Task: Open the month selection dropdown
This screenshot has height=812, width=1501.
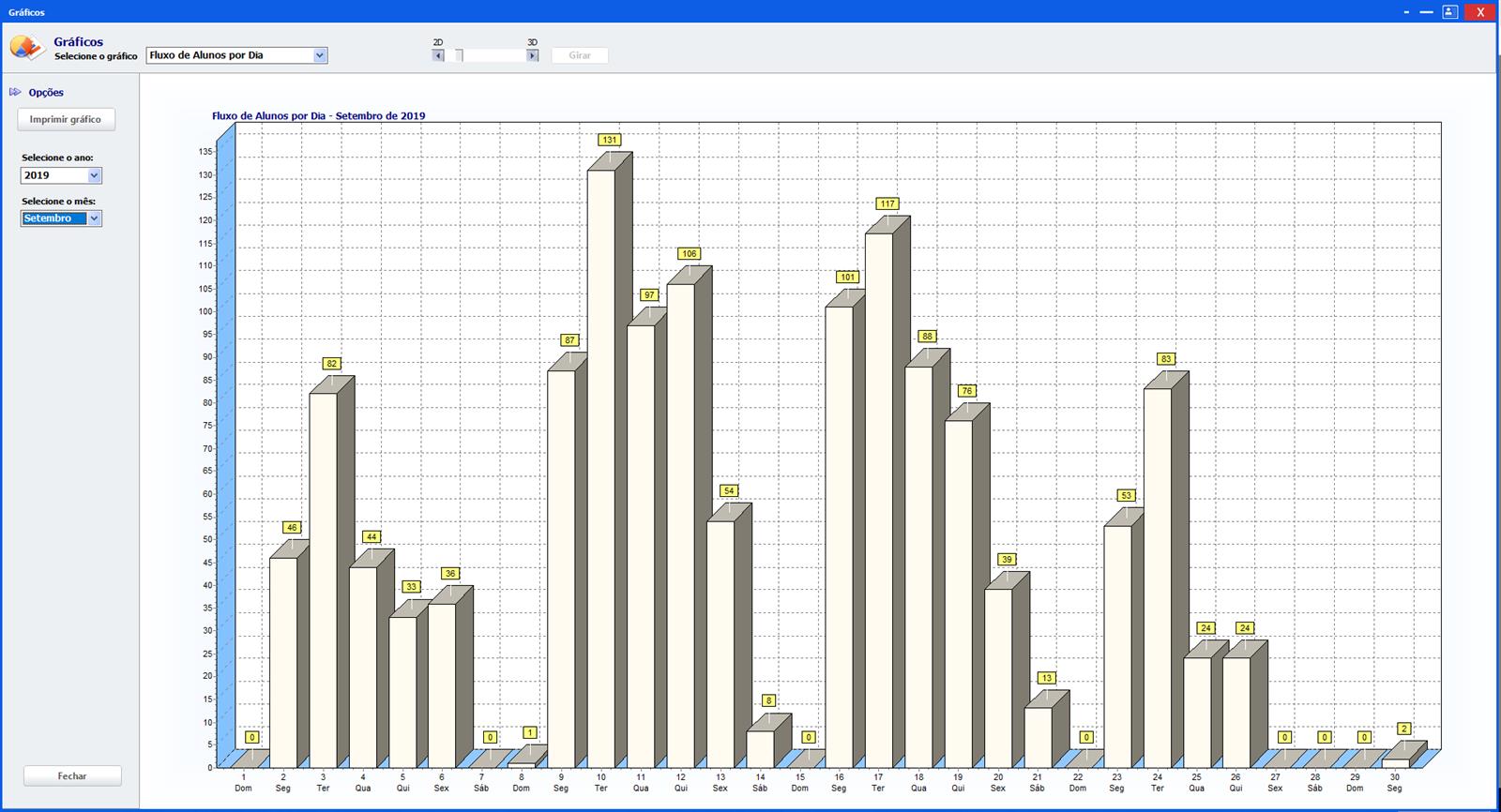Action: tap(94, 218)
